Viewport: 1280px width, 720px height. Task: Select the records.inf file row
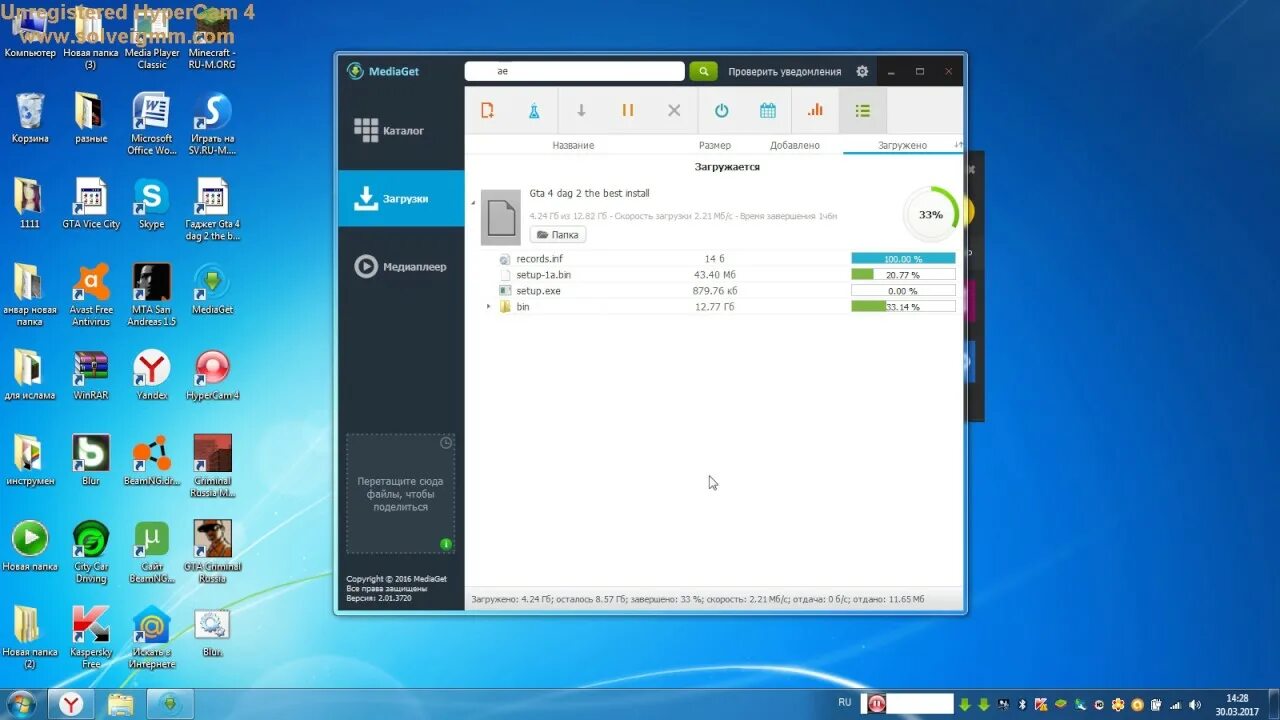coord(715,259)
